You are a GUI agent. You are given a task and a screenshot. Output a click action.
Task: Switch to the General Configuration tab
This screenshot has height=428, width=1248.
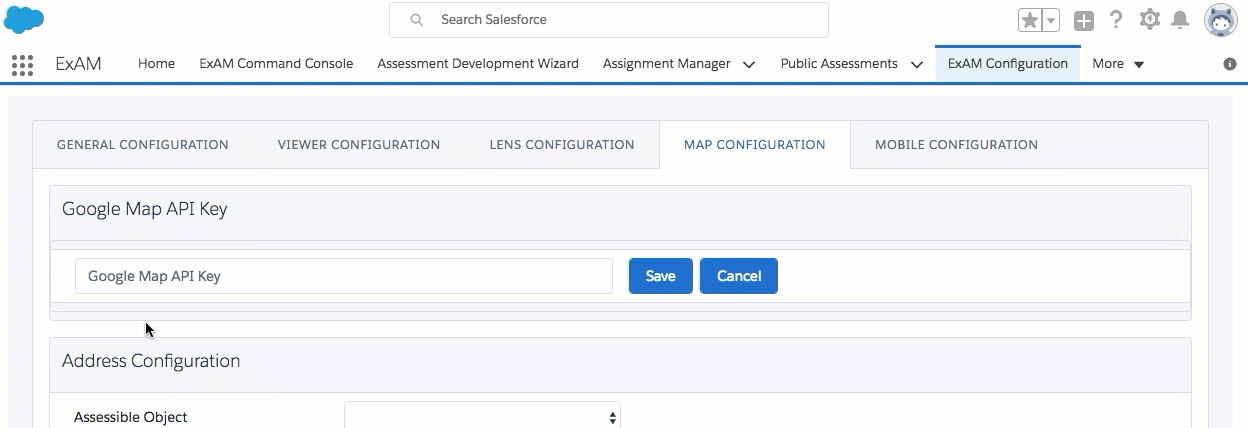(x=143, y=145)
